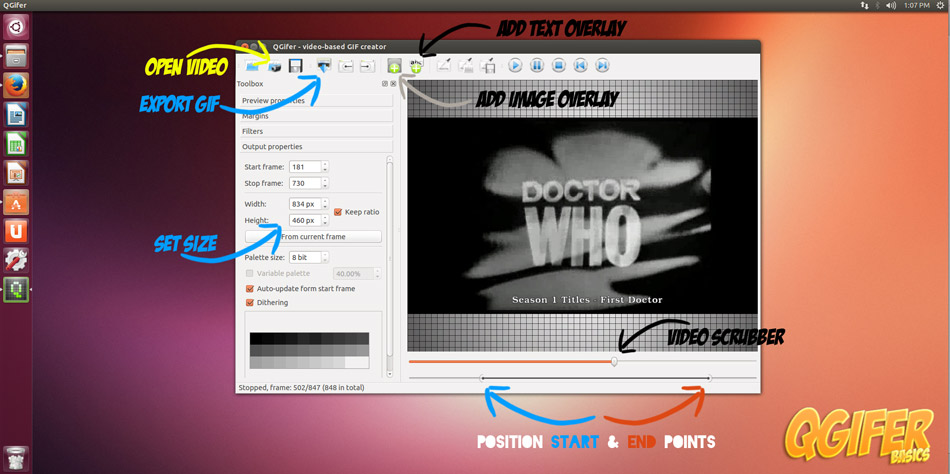Image resolution: width=950 pixels, height=474 pixels.
Task: Stop the video with the square button
Action: (x=559, y=66)
